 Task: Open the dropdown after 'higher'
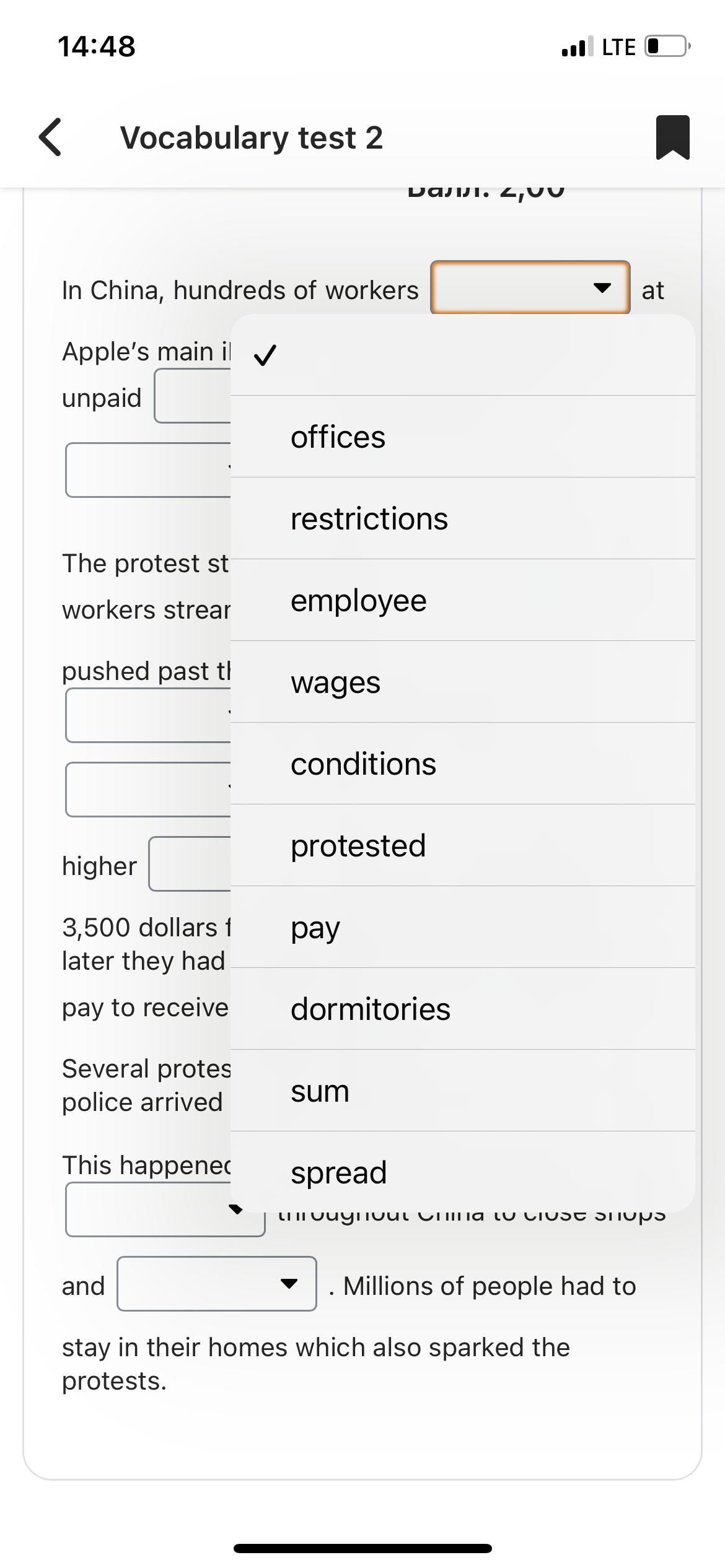click(190, 865)
